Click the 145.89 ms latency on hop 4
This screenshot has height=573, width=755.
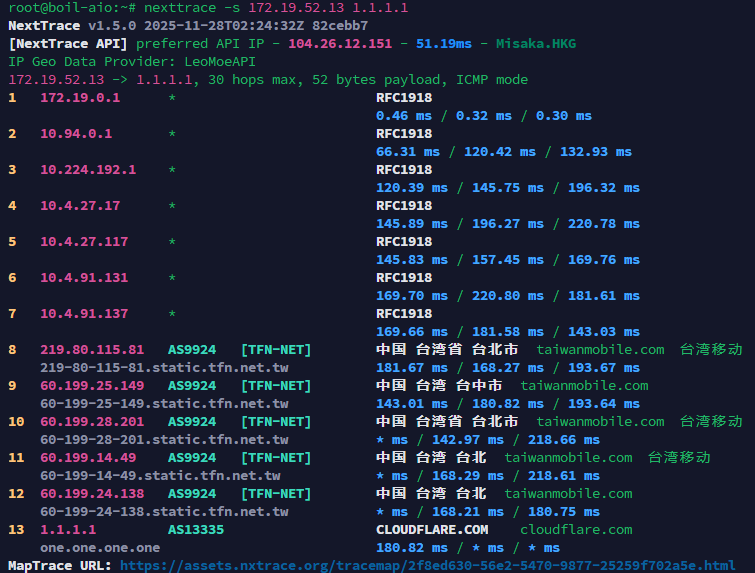412,224
